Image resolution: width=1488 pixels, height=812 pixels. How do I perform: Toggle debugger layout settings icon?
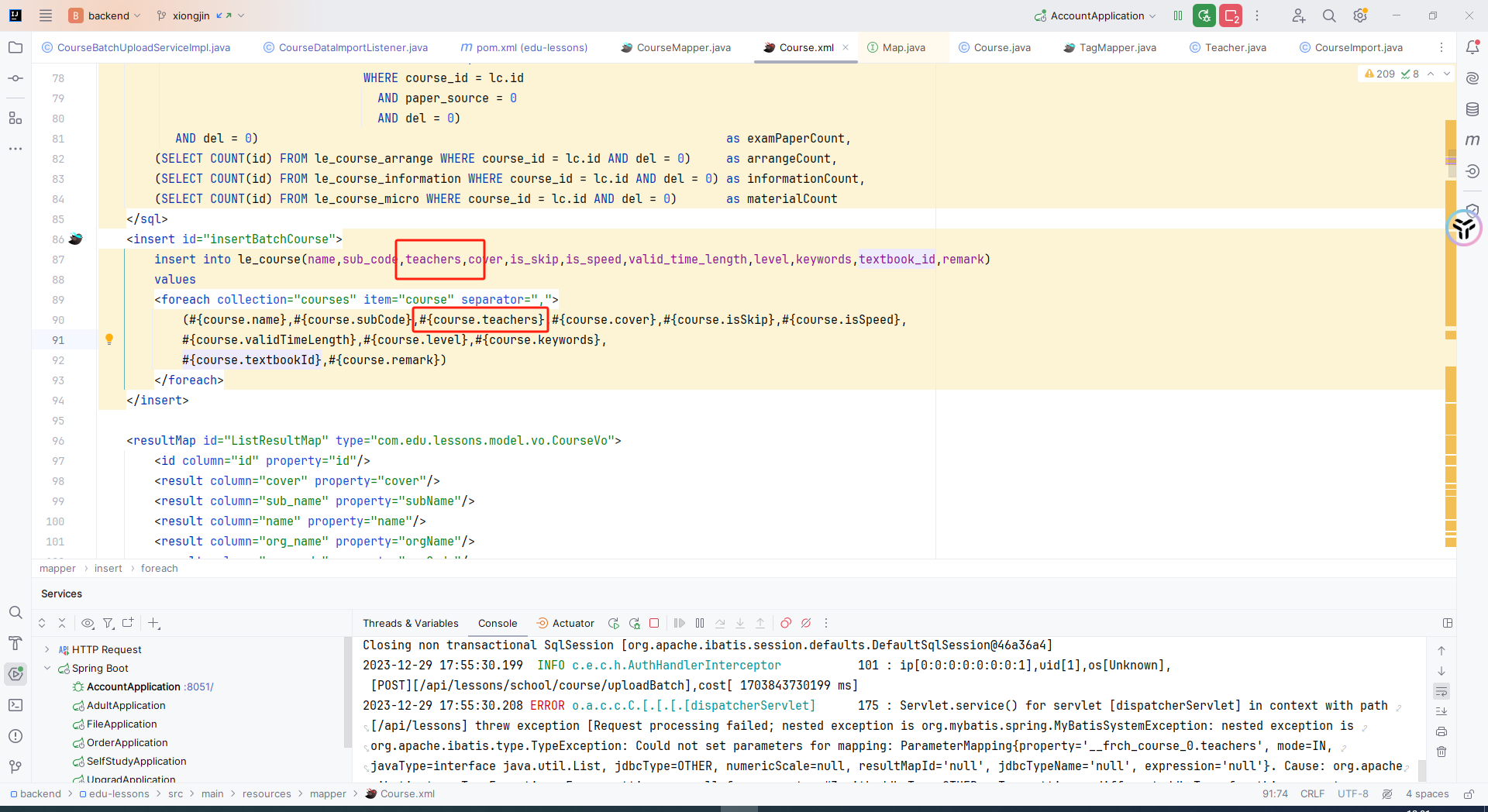pos(1447,623)
